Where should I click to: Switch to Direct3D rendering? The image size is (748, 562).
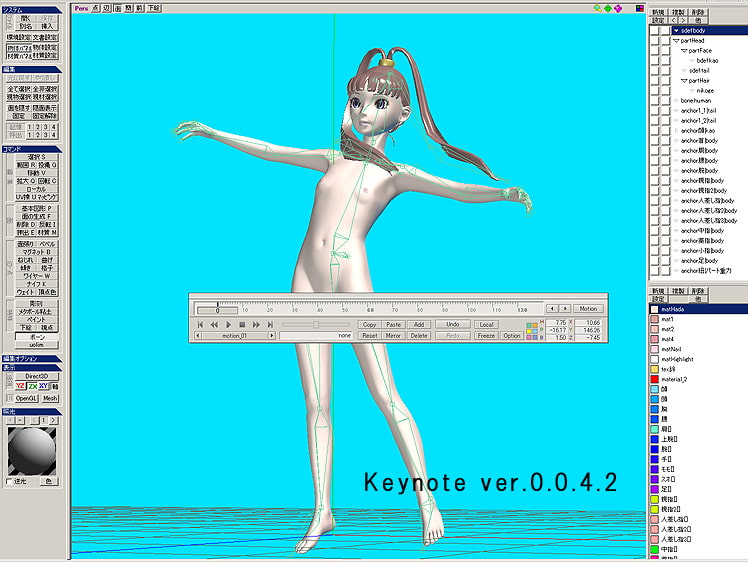click(x=36, y=376)
